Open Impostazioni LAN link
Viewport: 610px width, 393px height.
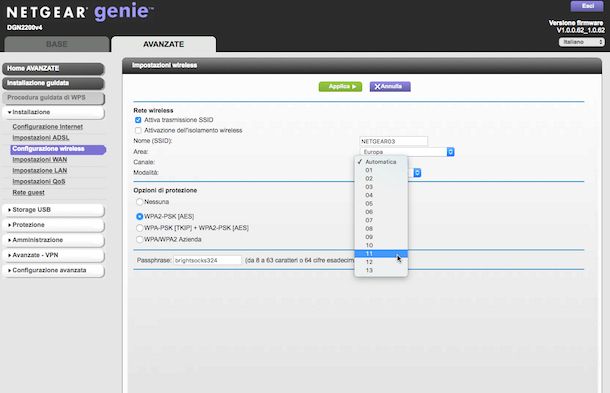[40, 170]
